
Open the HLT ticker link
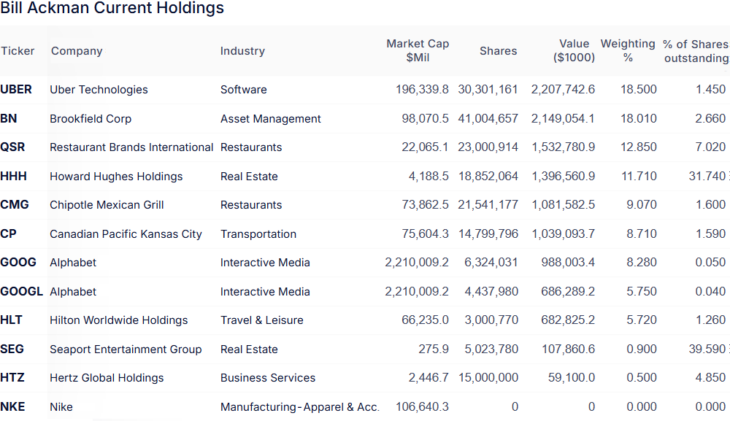pos(11,320)
